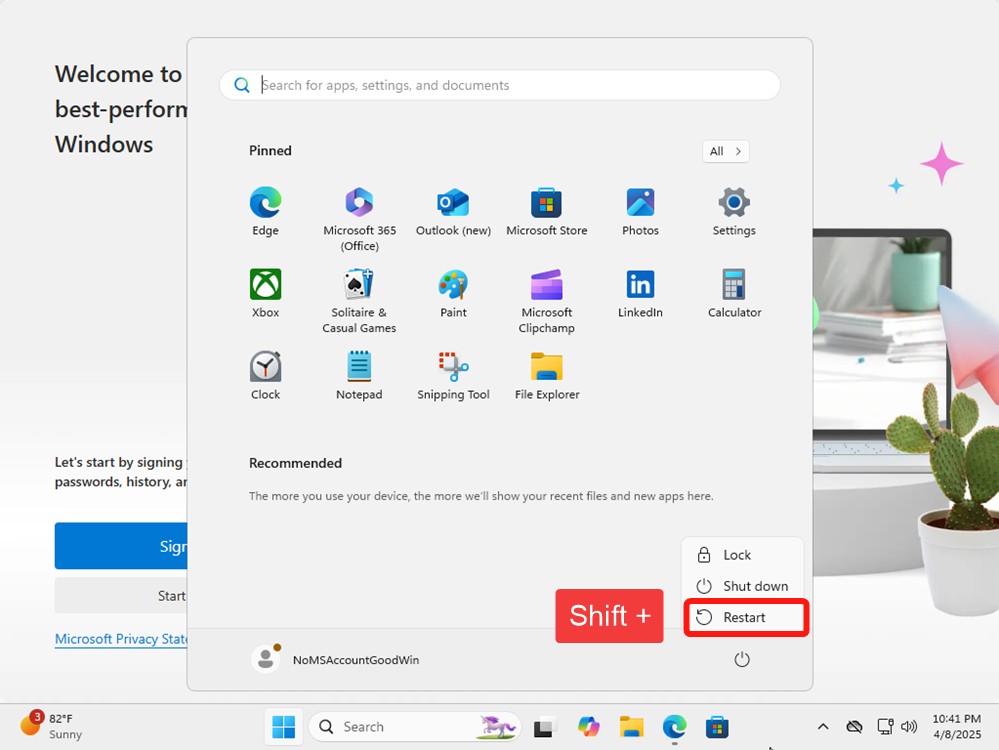The image size is (999, 750).
Task: Open the Microsoft Store pinned icon
Action: (547, 212)
